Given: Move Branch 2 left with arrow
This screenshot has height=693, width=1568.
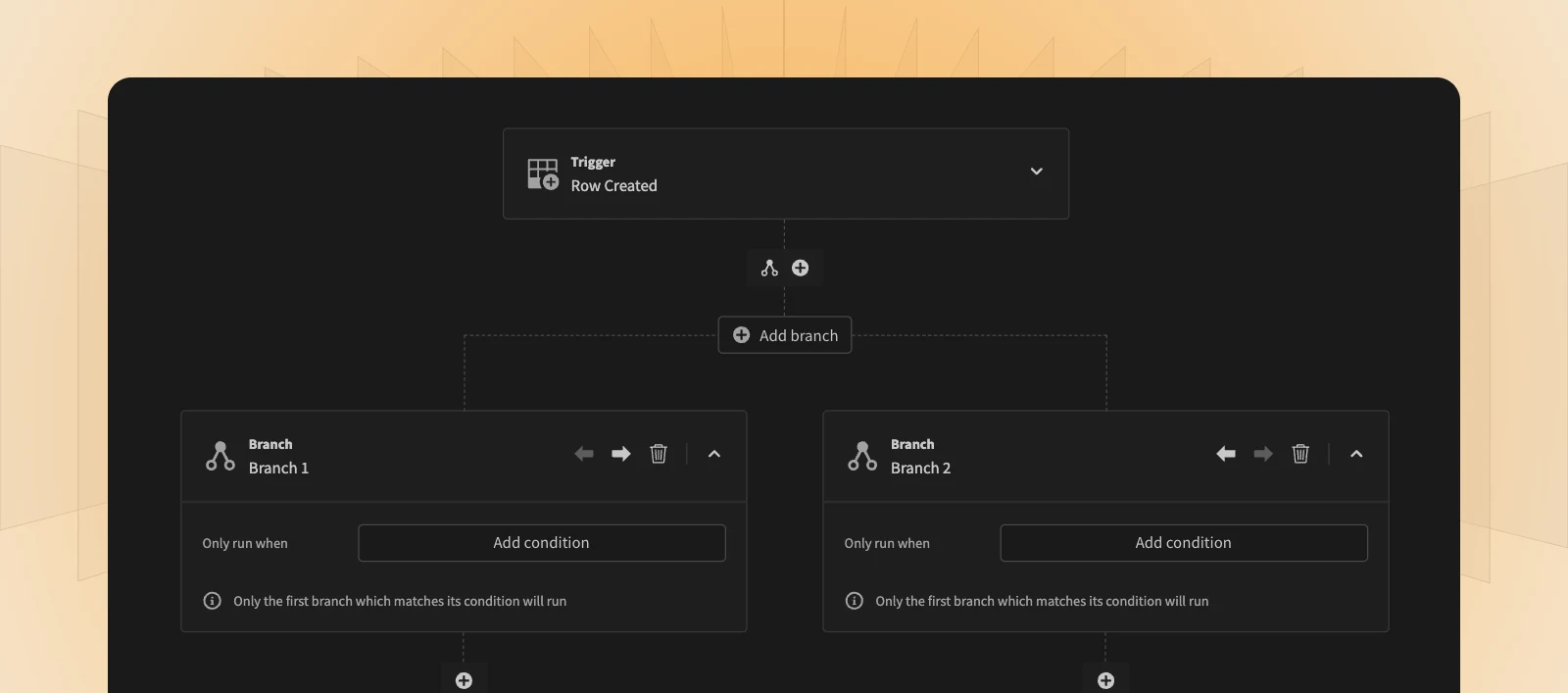Looking at the screenshot, I should [1226, 454].
